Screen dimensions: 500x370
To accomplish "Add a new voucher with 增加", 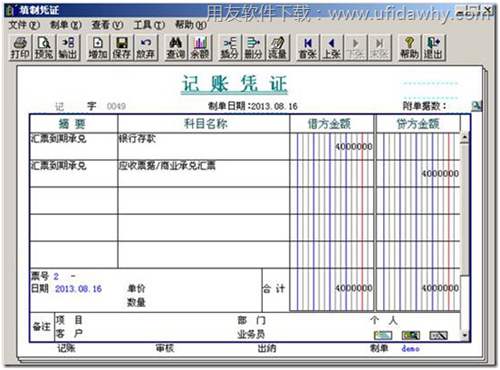I will pos(98,48).
